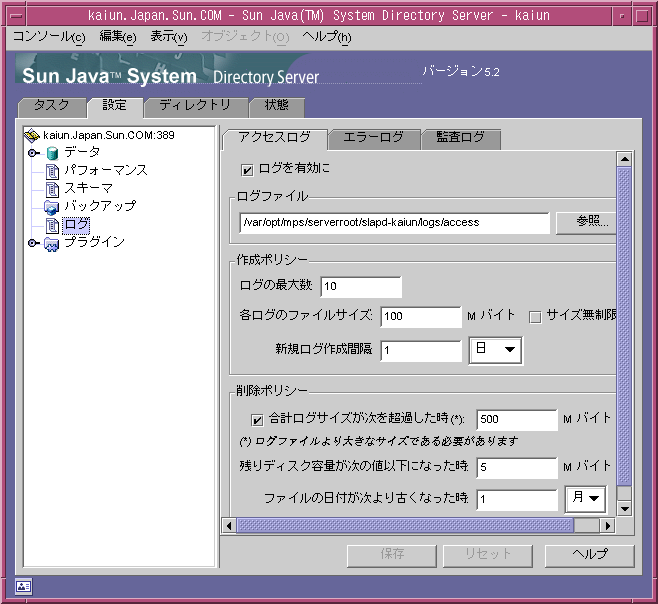Toggle the ログを有効に checkbox

tap(247, 170)
